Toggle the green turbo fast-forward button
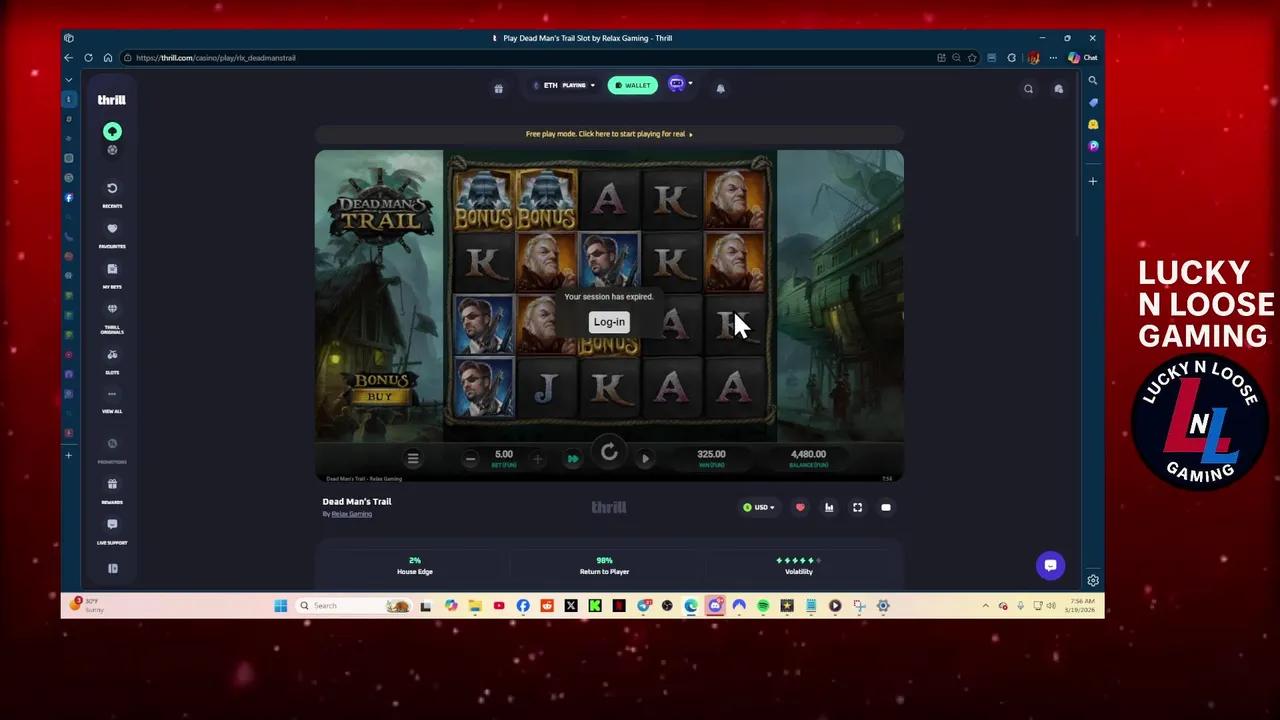The height and width of the screenshot is (720, 1280). tap(573, 459)
